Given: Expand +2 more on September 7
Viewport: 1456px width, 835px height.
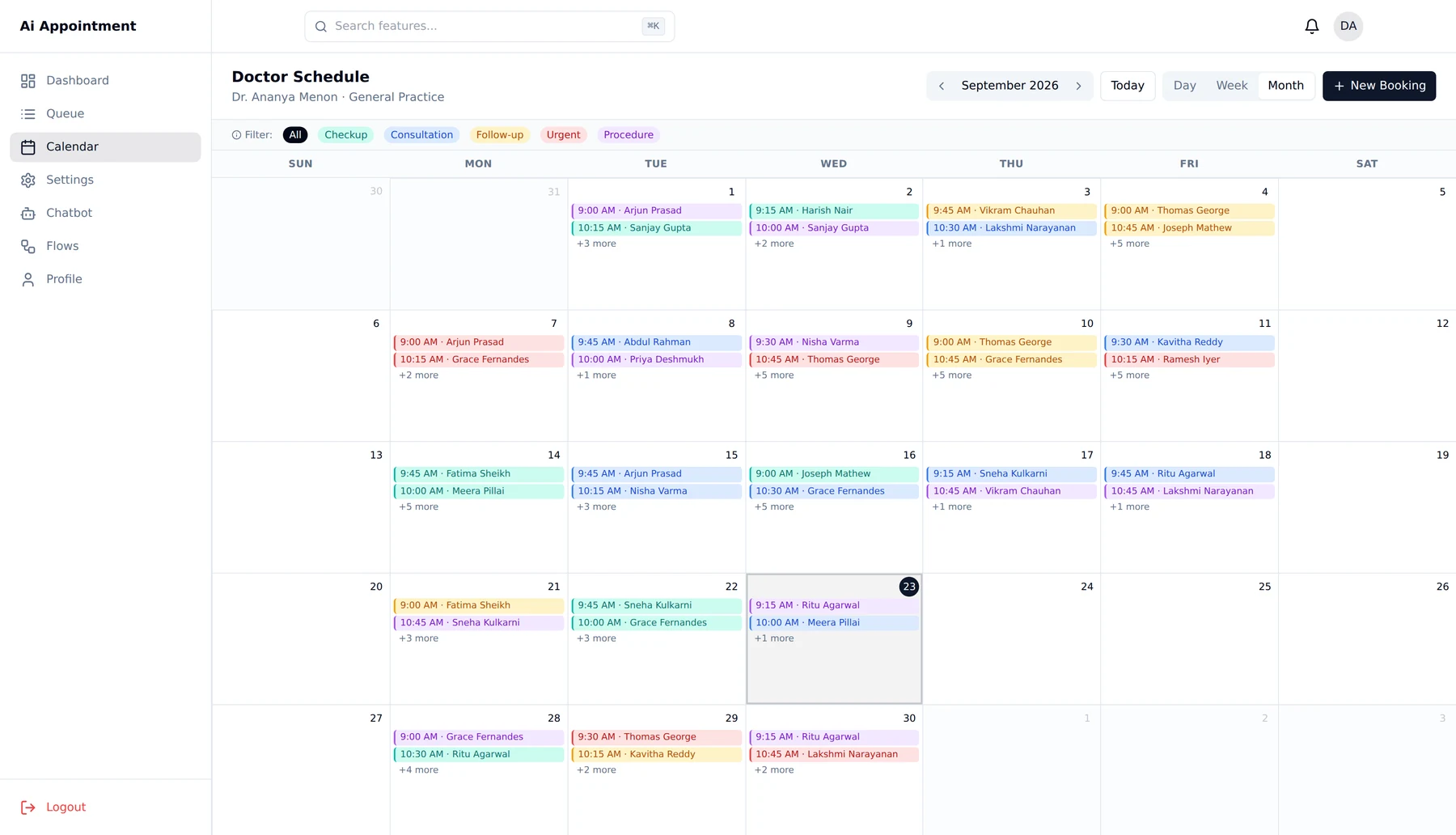Looking at the screenshot, I should pyautogui.click(x=418, y=375).
